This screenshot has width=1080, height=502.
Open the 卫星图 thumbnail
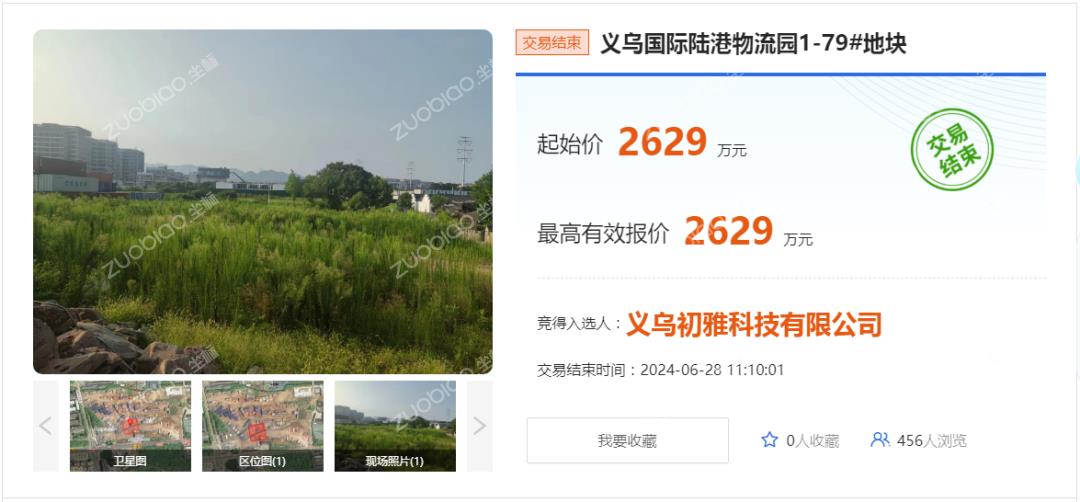coord(130,426)
